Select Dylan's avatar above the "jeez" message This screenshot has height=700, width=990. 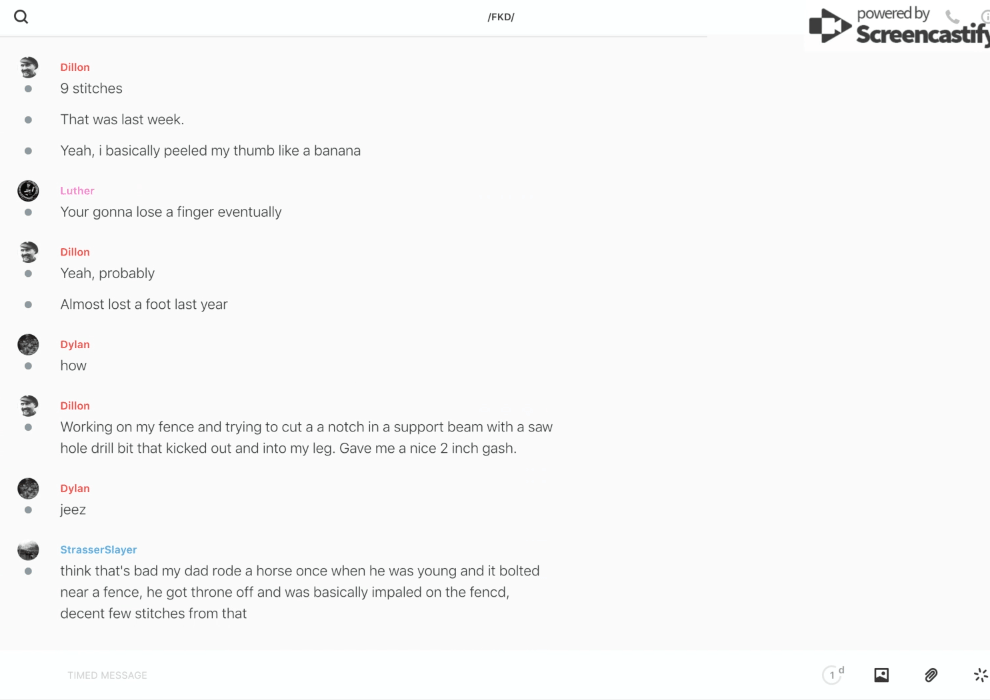pos(28,489)
